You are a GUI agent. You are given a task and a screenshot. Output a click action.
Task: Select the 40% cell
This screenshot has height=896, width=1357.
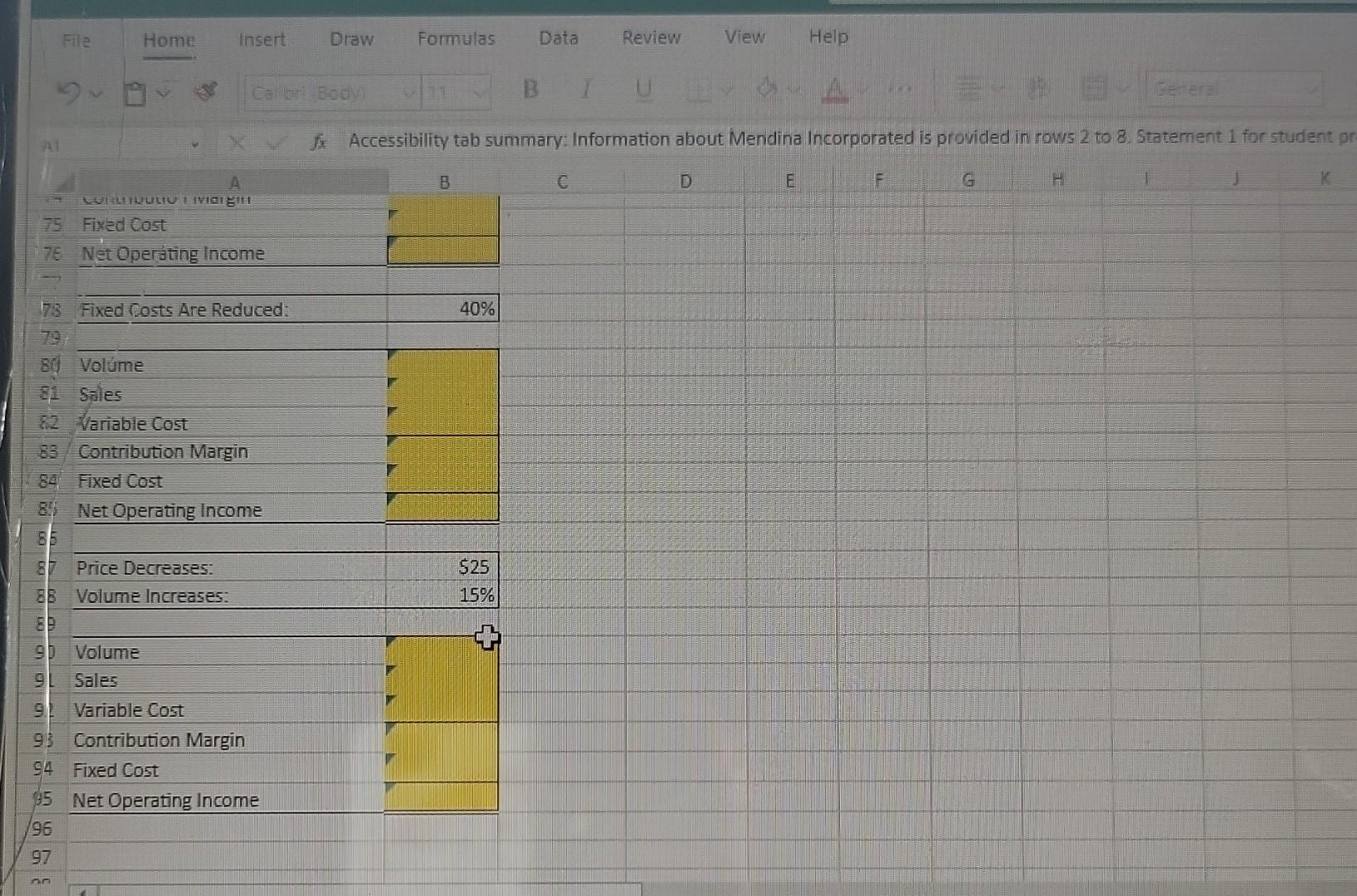(x=442, y=309)
